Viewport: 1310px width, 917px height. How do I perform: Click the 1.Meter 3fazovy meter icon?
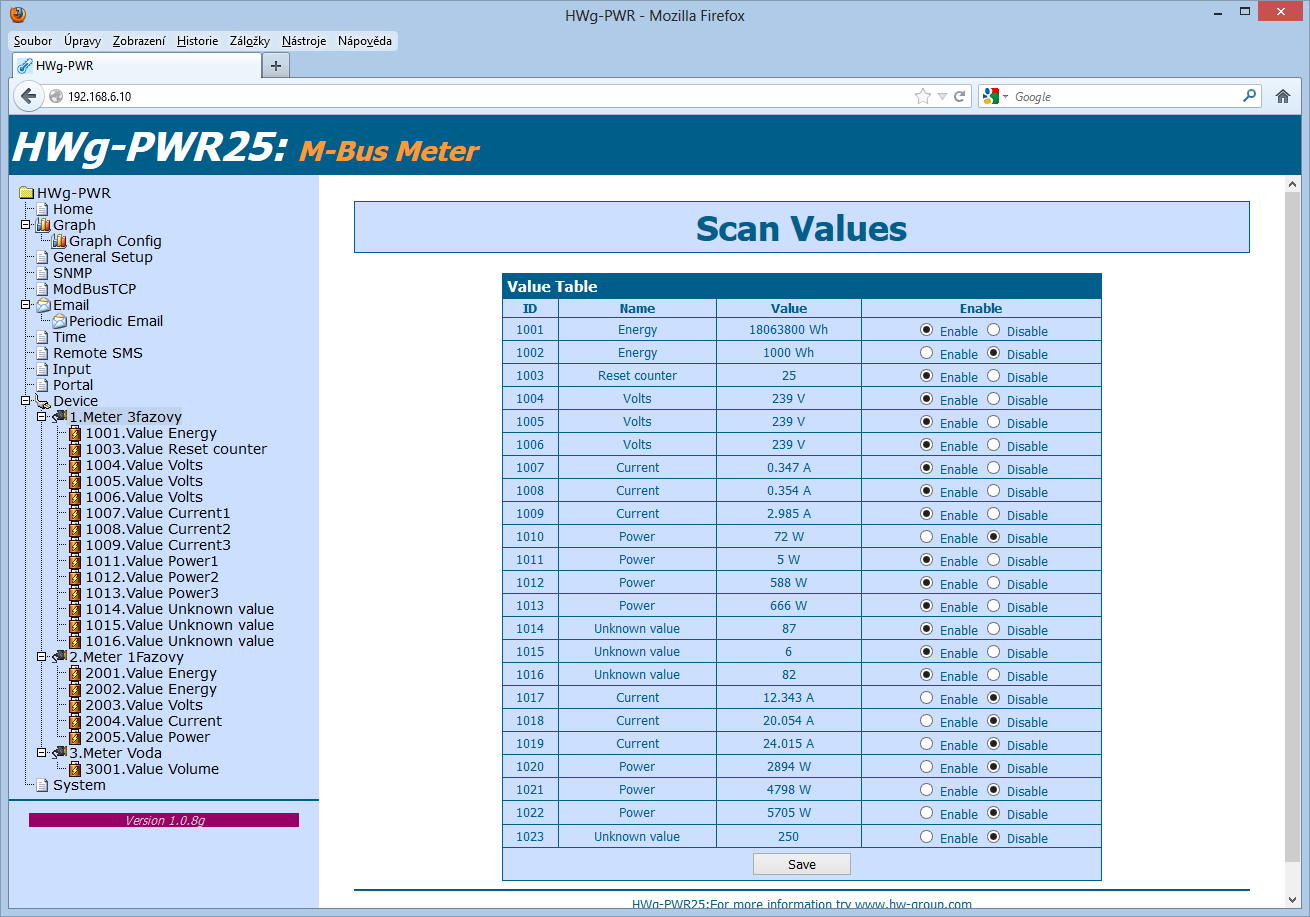click(59, 417)
